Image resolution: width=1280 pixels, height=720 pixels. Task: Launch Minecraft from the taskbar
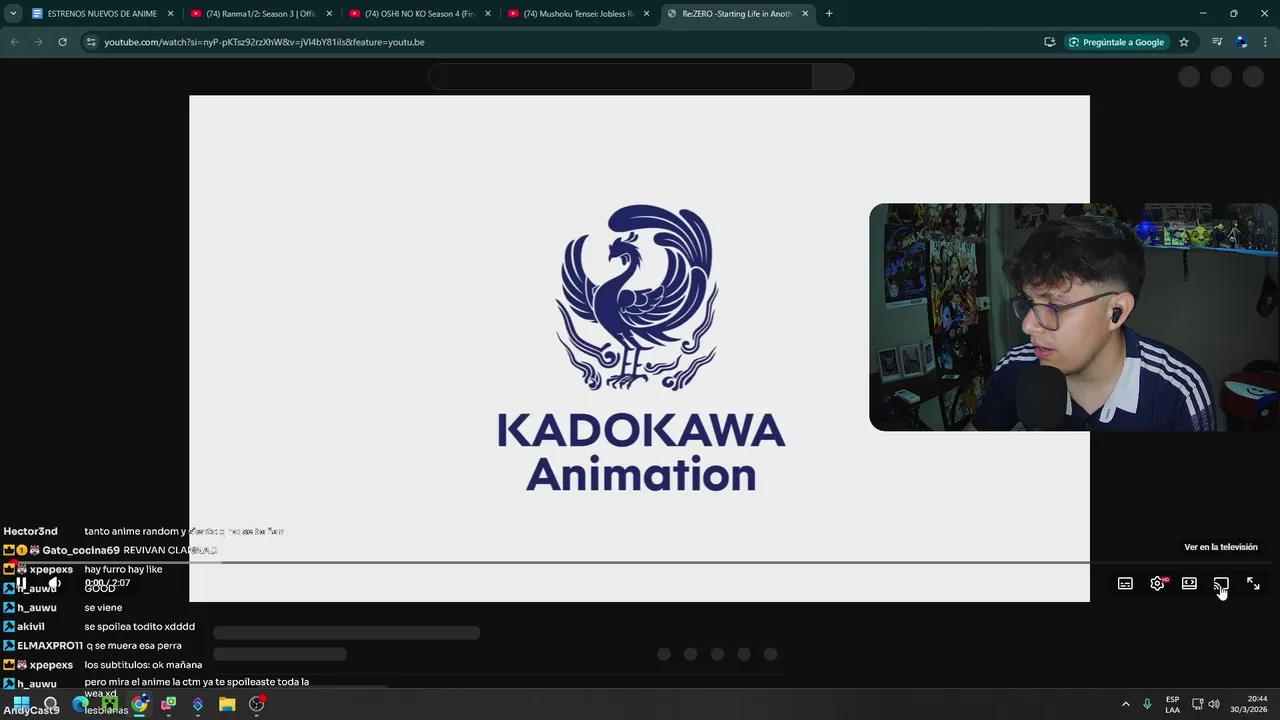click(x=110, y=704)
